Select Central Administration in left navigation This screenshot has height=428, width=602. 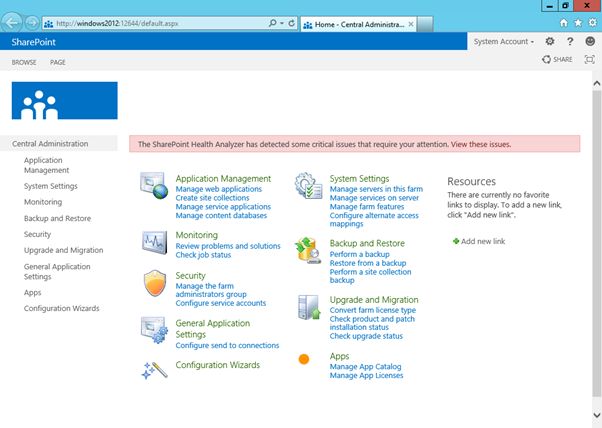tap(50, 144)
